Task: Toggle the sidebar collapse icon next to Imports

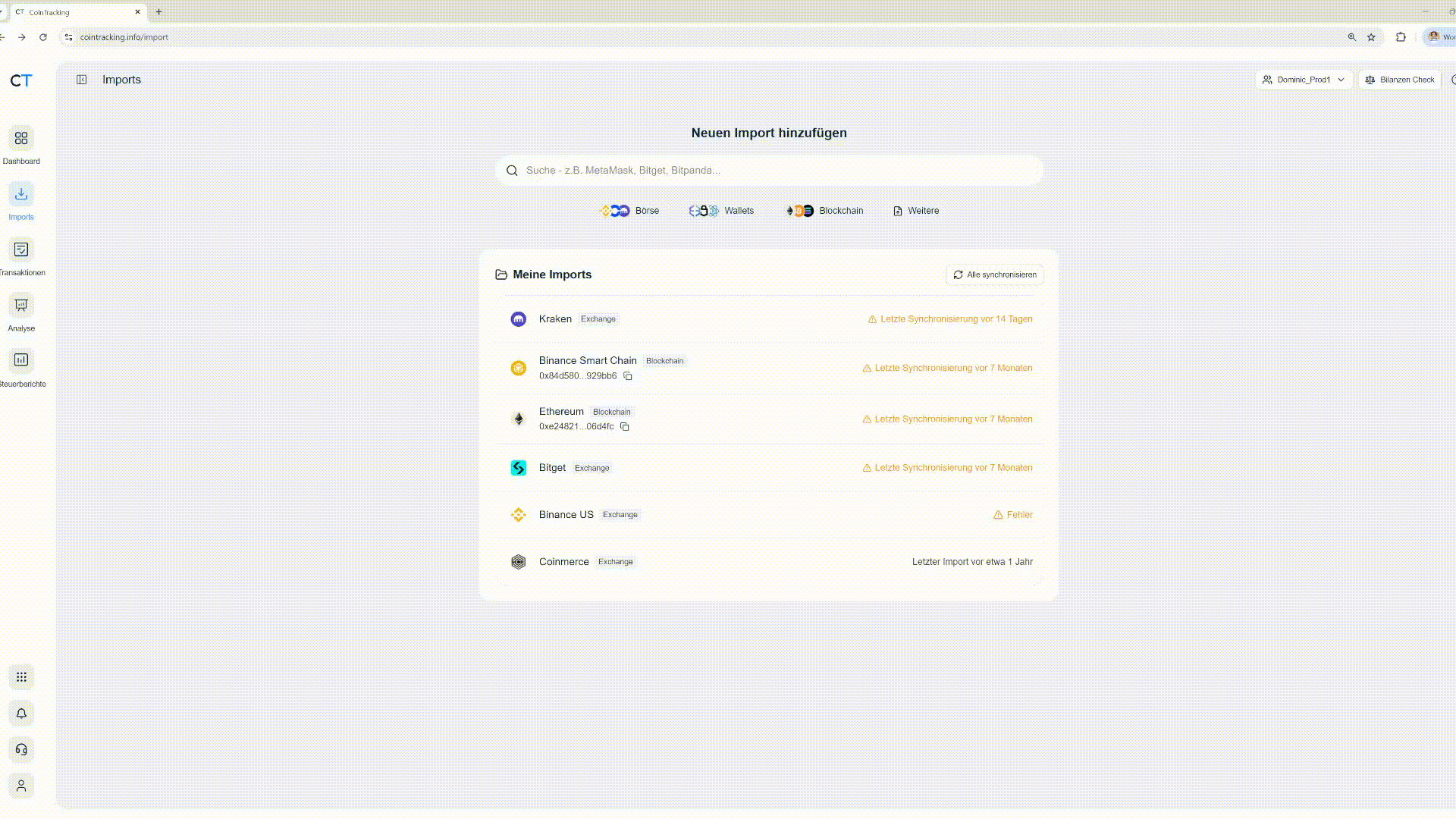Action: [82, 80]
